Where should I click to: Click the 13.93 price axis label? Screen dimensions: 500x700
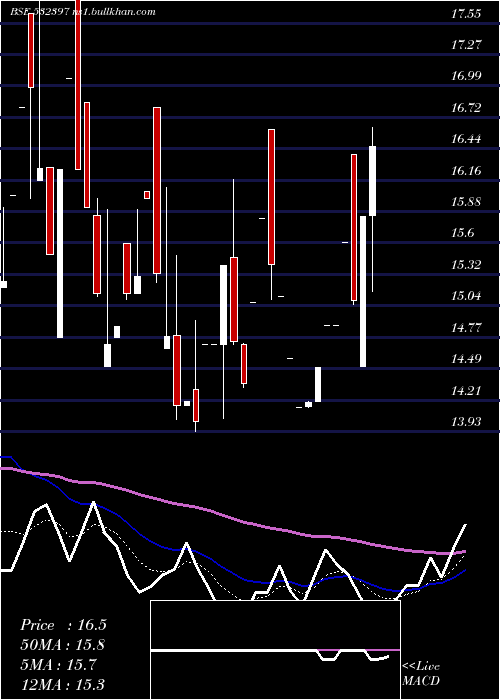coord(466,422)
